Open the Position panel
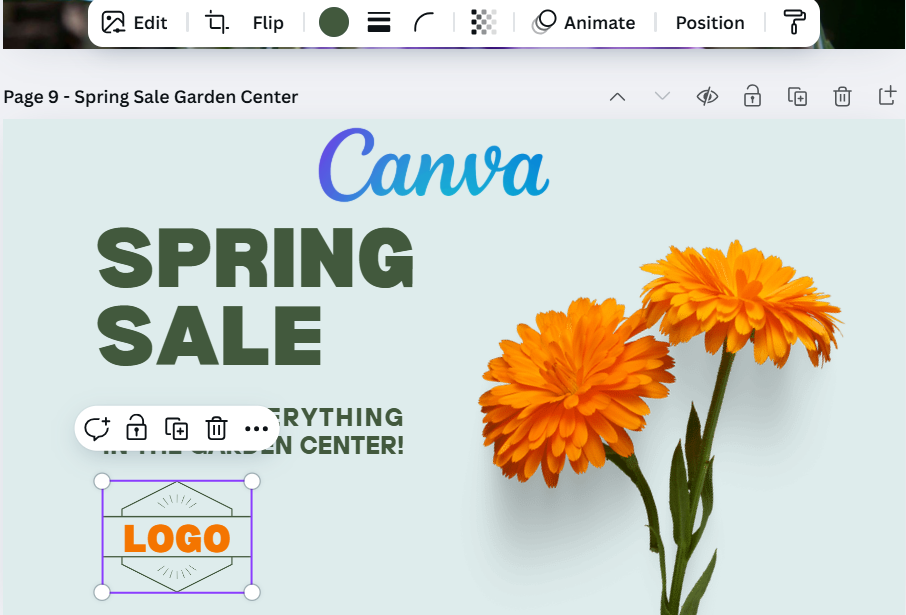The width and height of the screenshot is (906, 615). (710, 22)
